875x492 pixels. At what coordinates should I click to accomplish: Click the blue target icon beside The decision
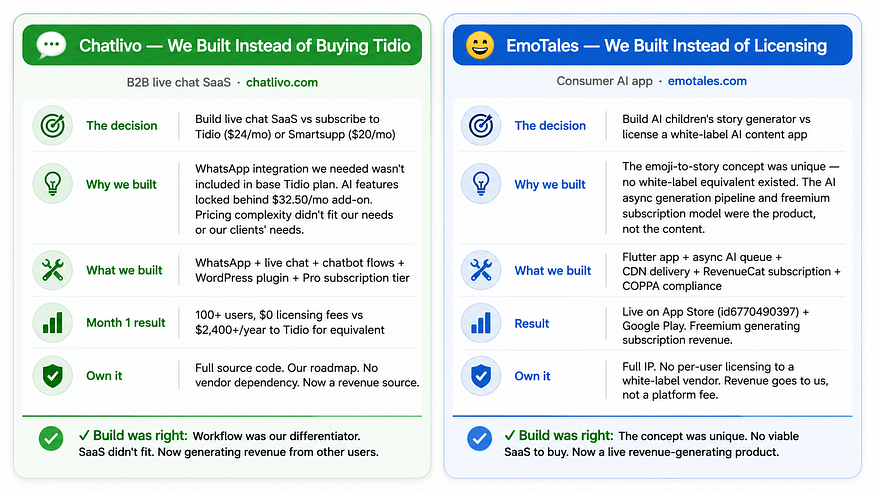(480, 126)
